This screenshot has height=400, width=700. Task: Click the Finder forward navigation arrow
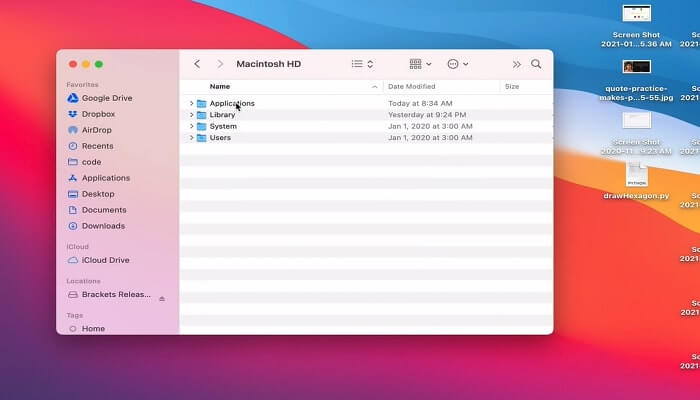[220, 64]
